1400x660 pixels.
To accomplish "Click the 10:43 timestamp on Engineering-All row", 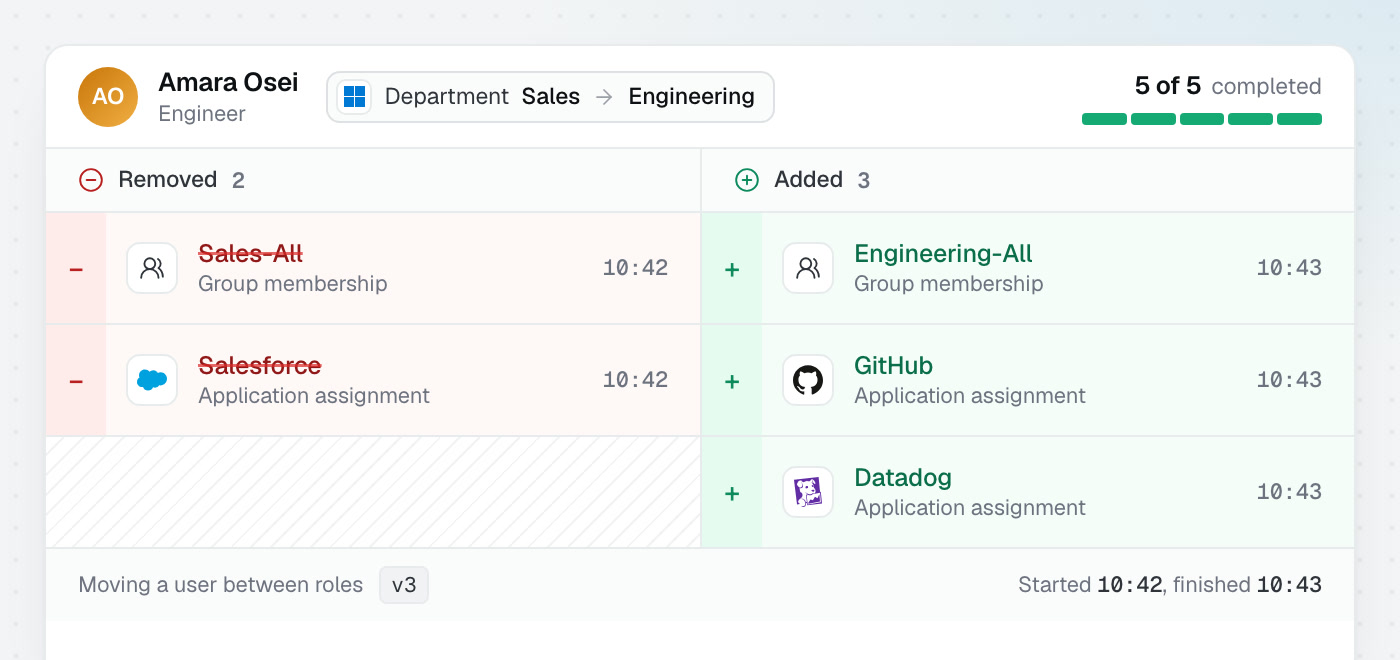I will 1289,268.
